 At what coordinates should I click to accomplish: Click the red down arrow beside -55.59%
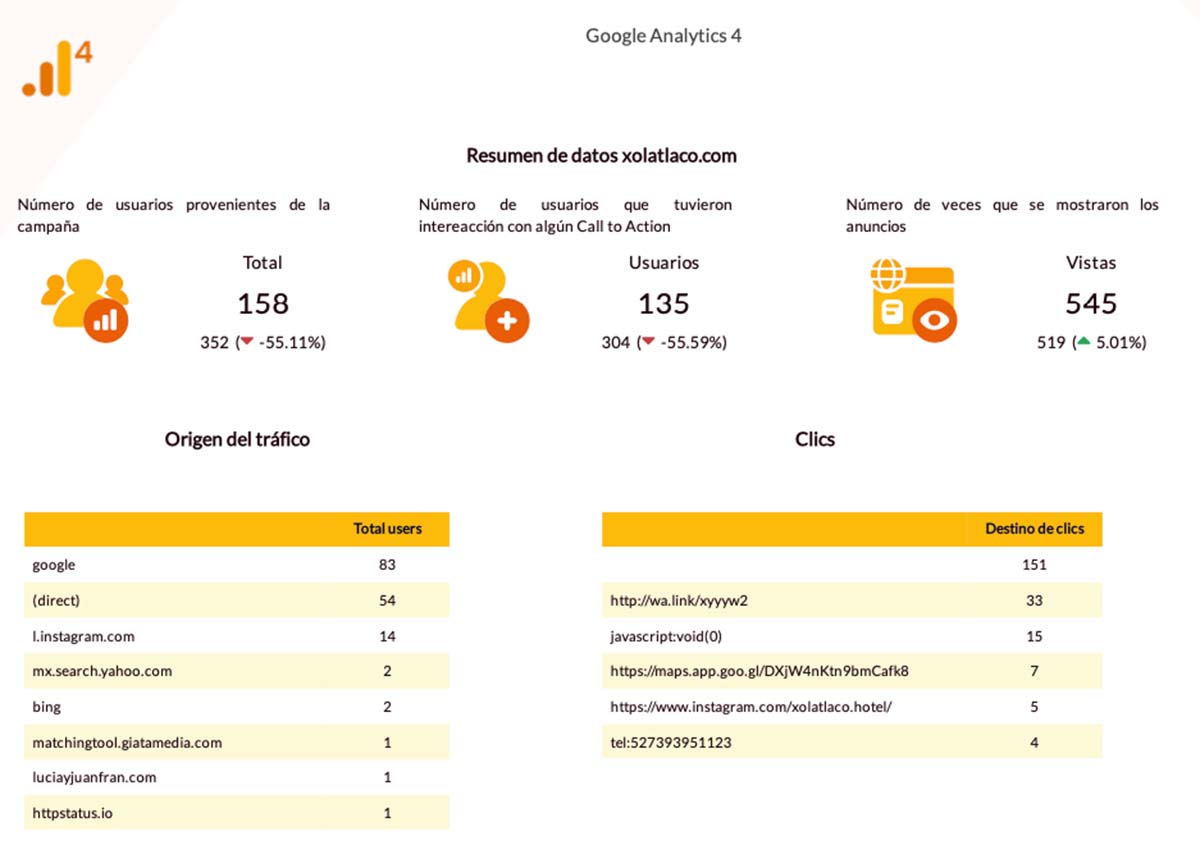[x=648, y=342]
